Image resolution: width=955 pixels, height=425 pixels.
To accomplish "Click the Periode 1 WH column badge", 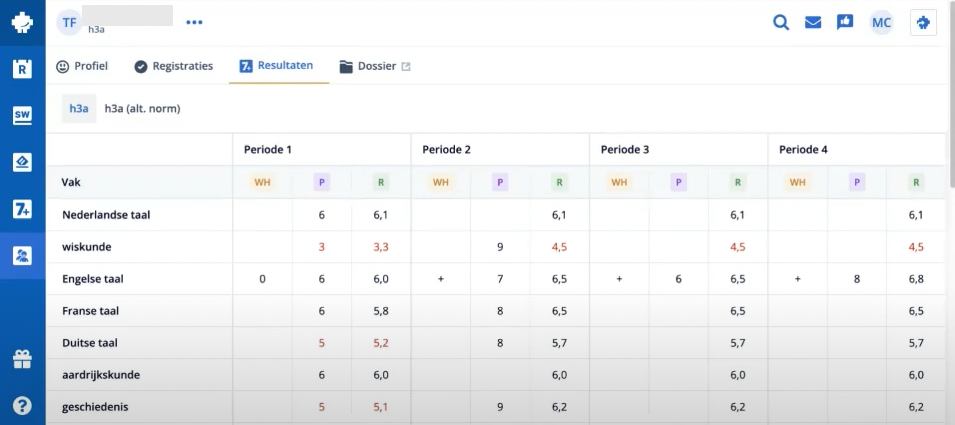I will (263, 181).
